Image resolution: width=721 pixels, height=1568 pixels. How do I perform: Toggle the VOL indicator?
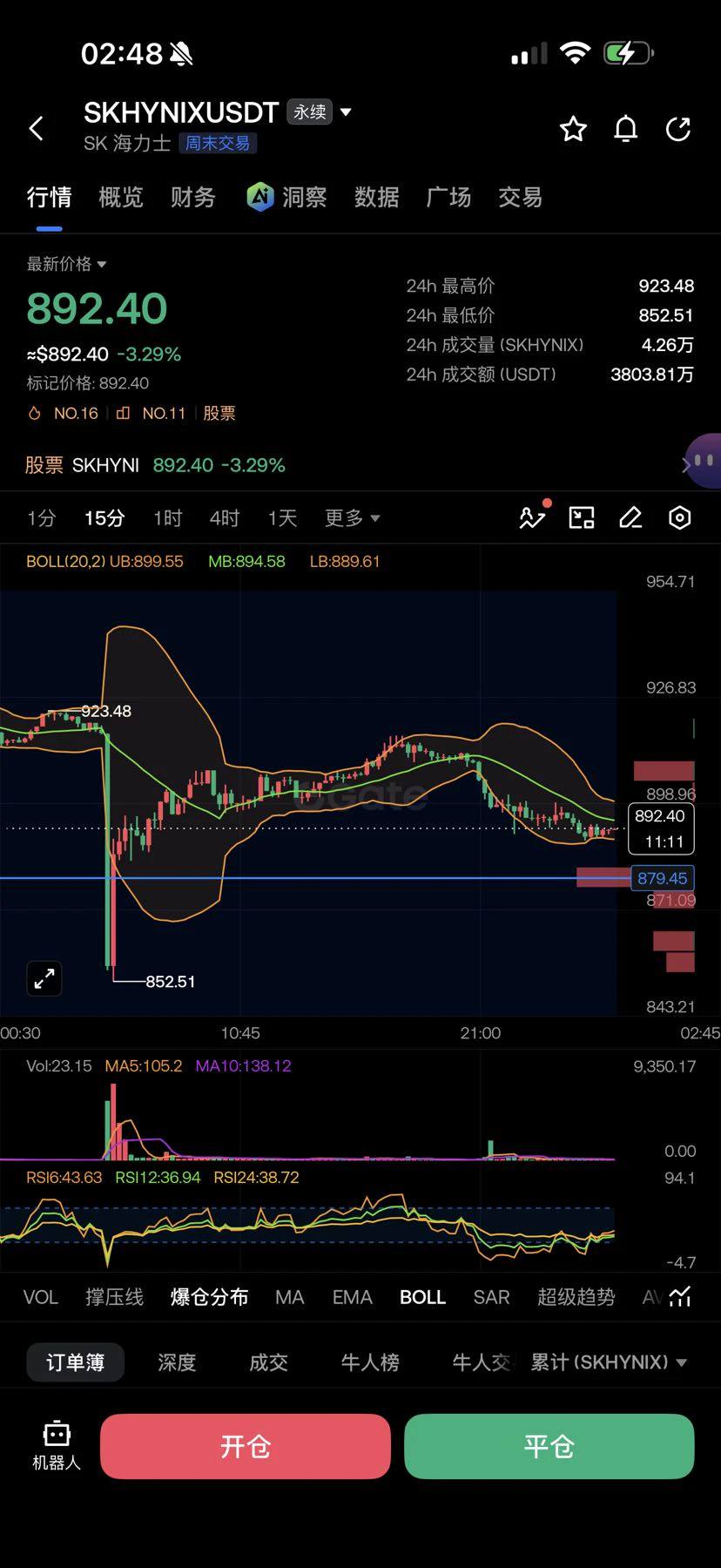pyautogui.click(x=41, y=1297)
